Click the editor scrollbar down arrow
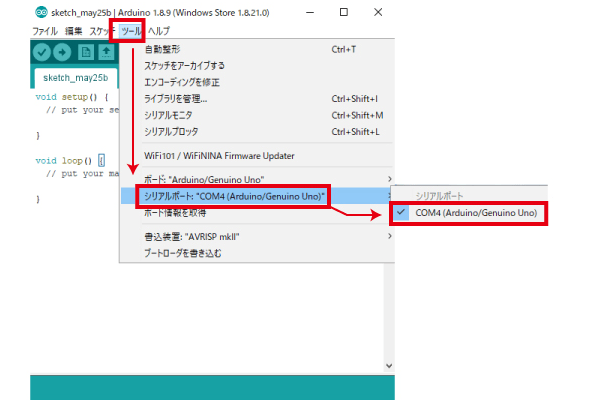600x400 pixels. [389, 366]
